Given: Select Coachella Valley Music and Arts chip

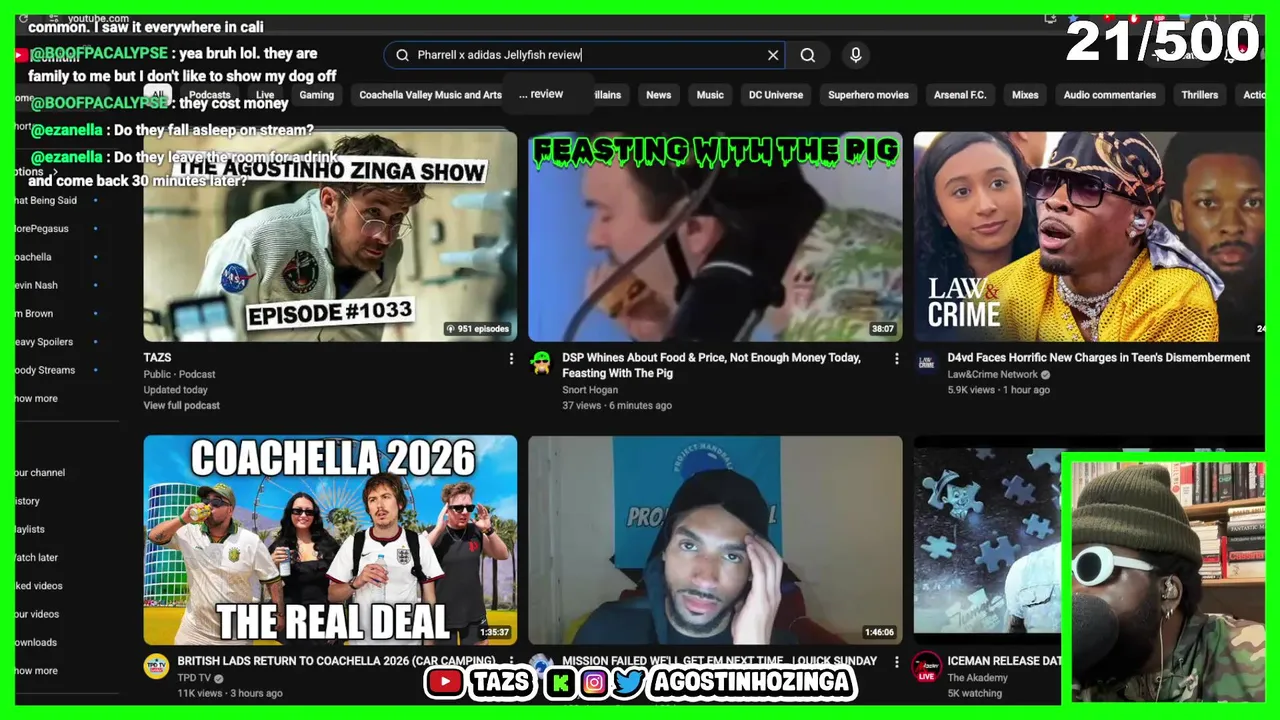Looking at the screenshot, I should 430,95.
